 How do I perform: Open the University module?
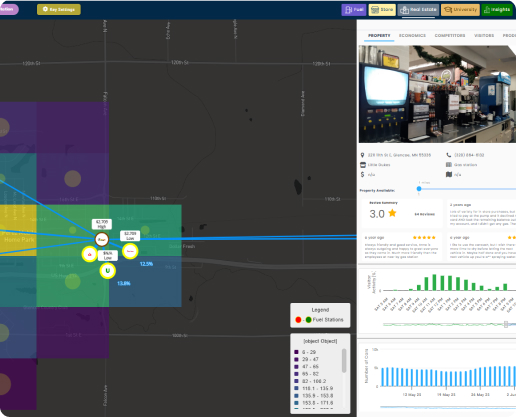pyautogui.click(x=460, y=10)
